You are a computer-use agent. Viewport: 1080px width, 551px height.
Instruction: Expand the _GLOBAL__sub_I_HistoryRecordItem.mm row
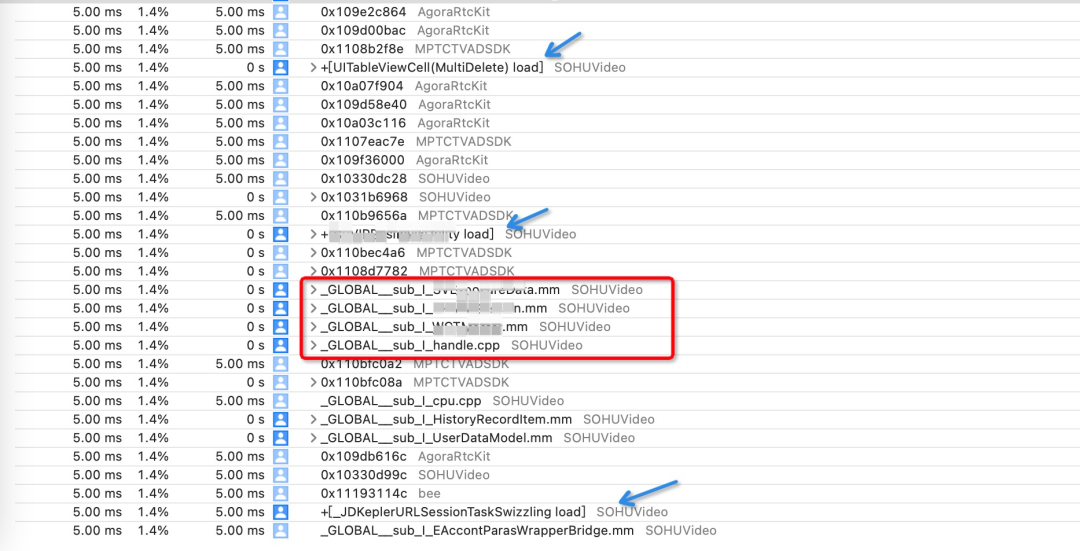pos(313,419)
